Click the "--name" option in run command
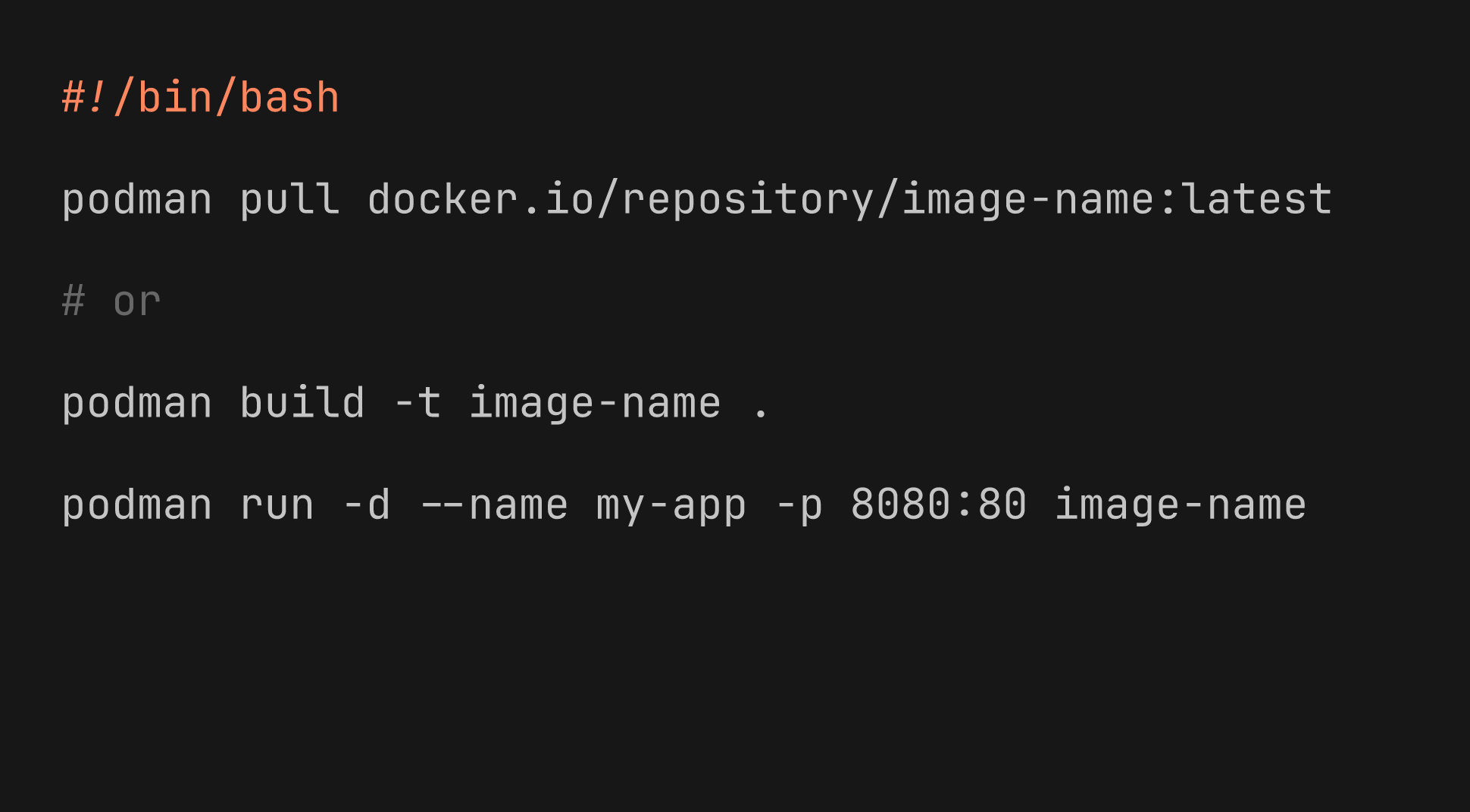The image size is (1470, 812). (x=493, y=506)
